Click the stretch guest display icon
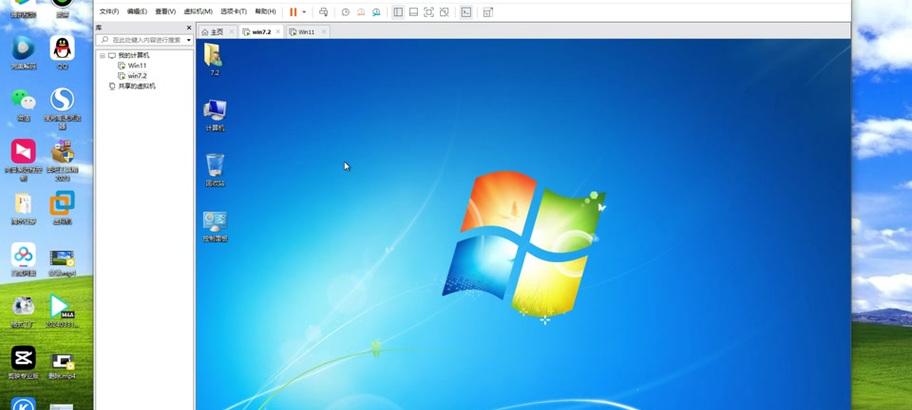 [488, 12]
